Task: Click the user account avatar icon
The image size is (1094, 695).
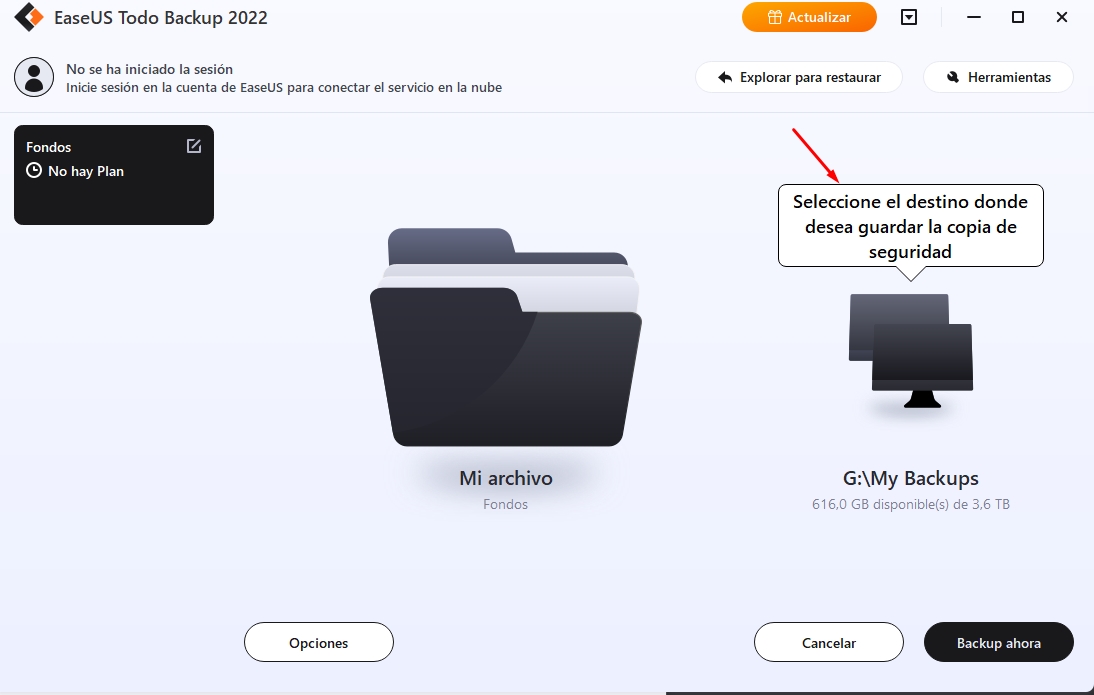Action: point(34,77)
